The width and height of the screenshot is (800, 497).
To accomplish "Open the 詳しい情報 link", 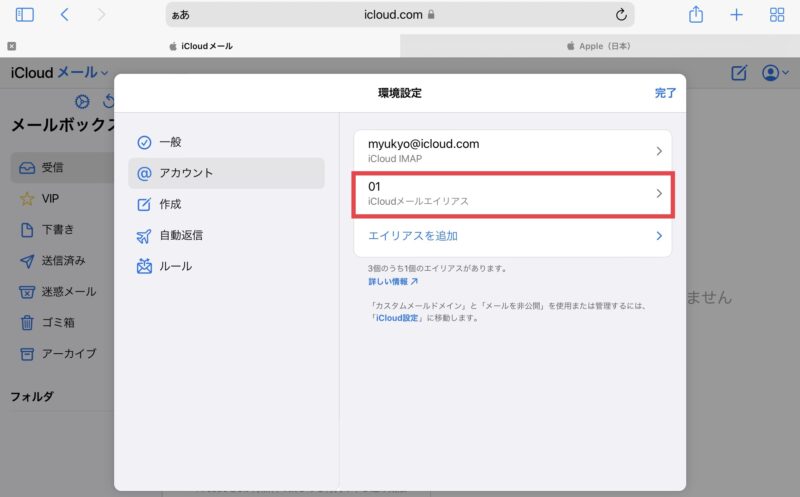I will coord(393,282).
